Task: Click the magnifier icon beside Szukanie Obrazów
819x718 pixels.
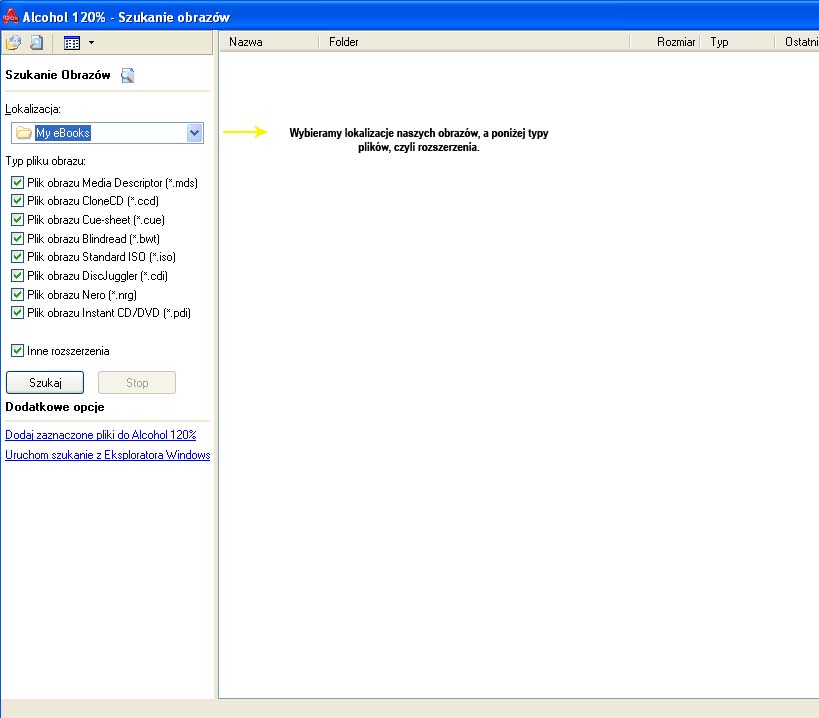Action: click(x=127, y=76)
